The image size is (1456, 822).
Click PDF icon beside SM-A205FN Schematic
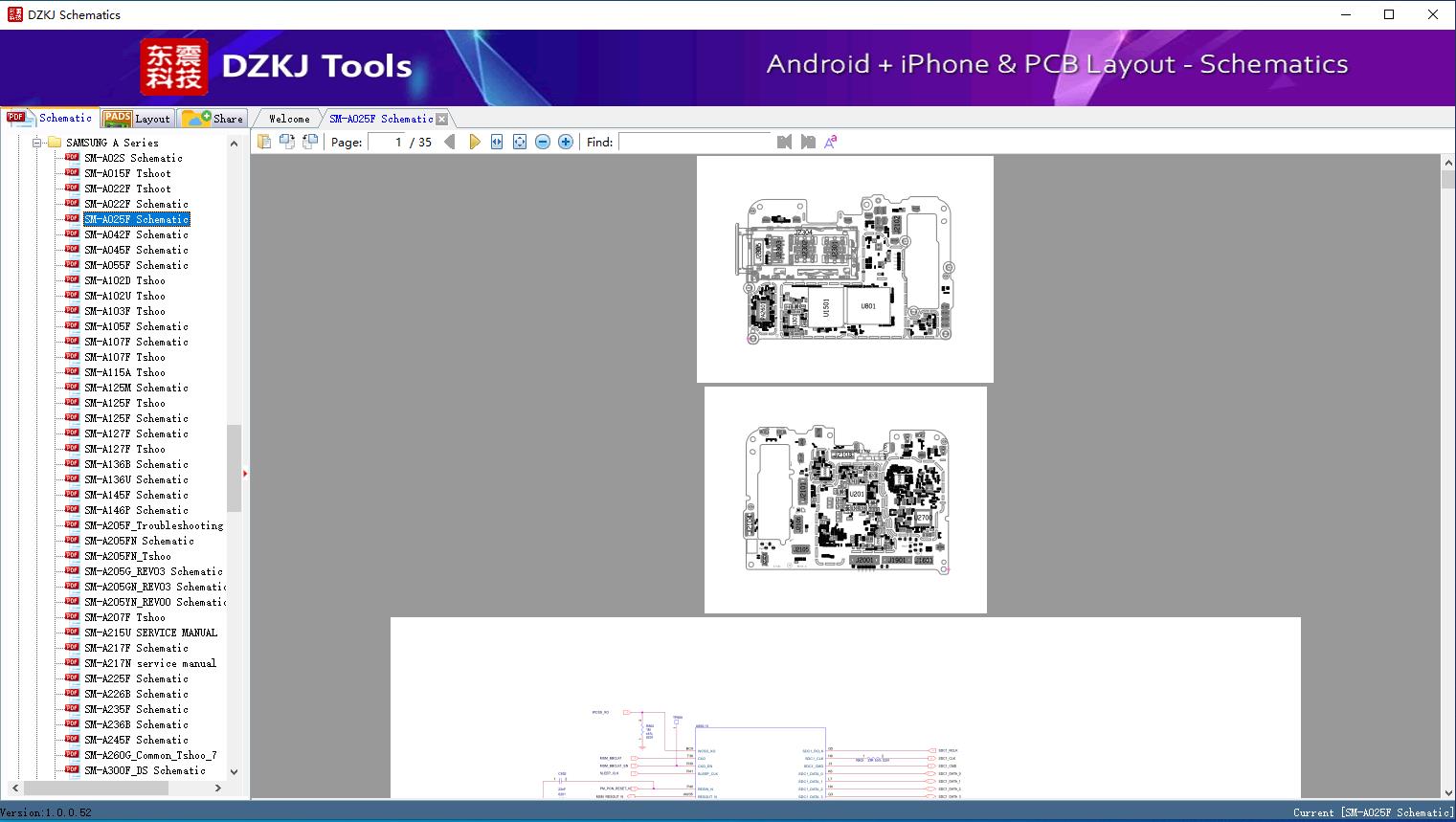tap(72, 541)
